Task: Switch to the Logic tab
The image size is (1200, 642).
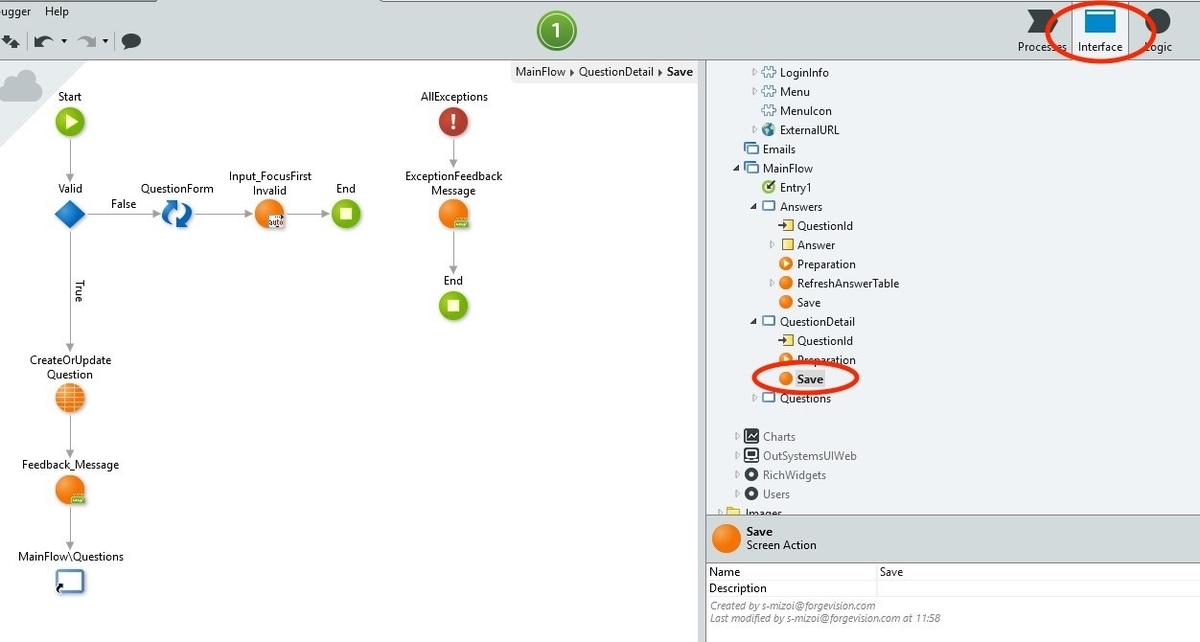Action: [x=1158, y=30]
